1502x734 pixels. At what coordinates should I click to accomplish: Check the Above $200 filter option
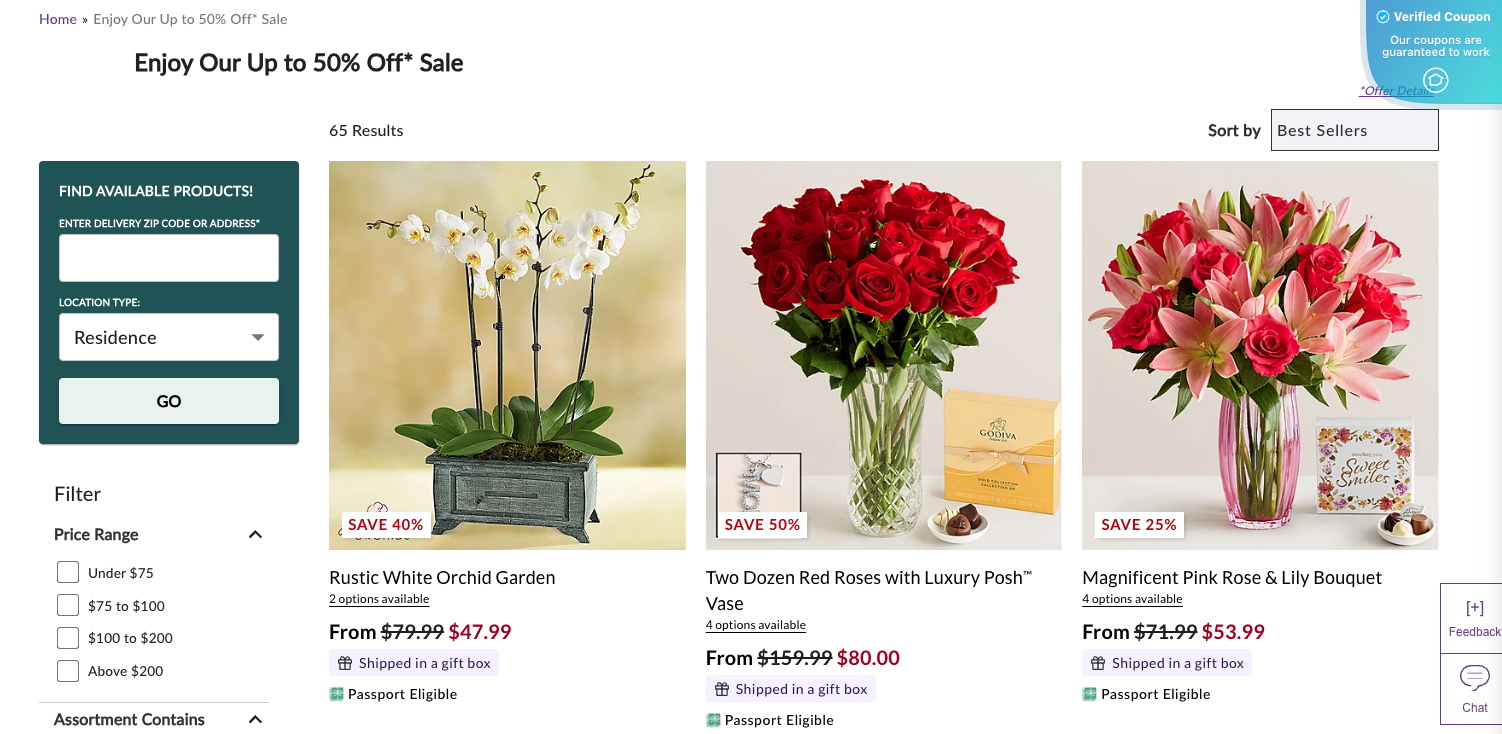[x=67, y=670]
